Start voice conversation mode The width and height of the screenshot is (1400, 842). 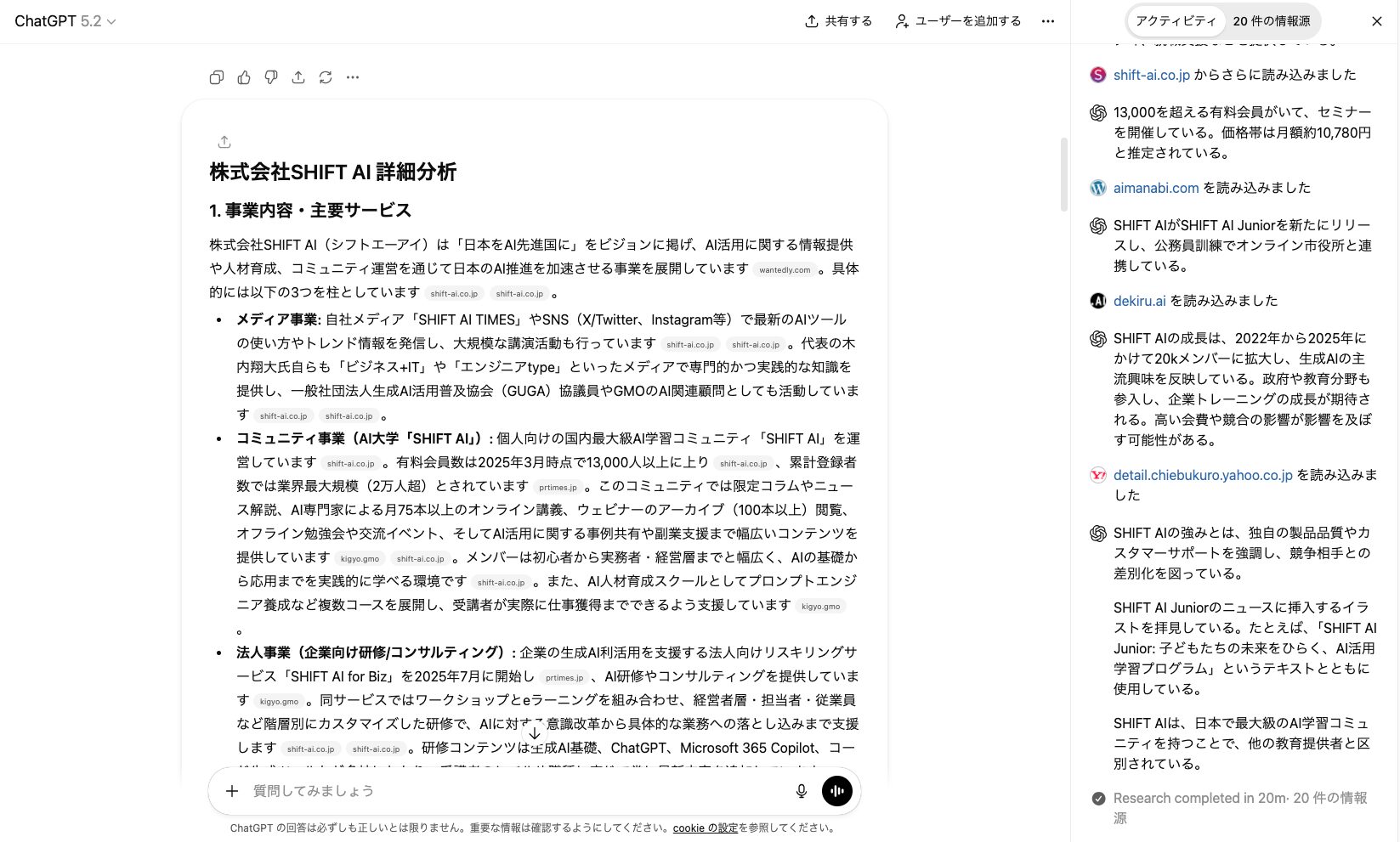coord(836,790)
